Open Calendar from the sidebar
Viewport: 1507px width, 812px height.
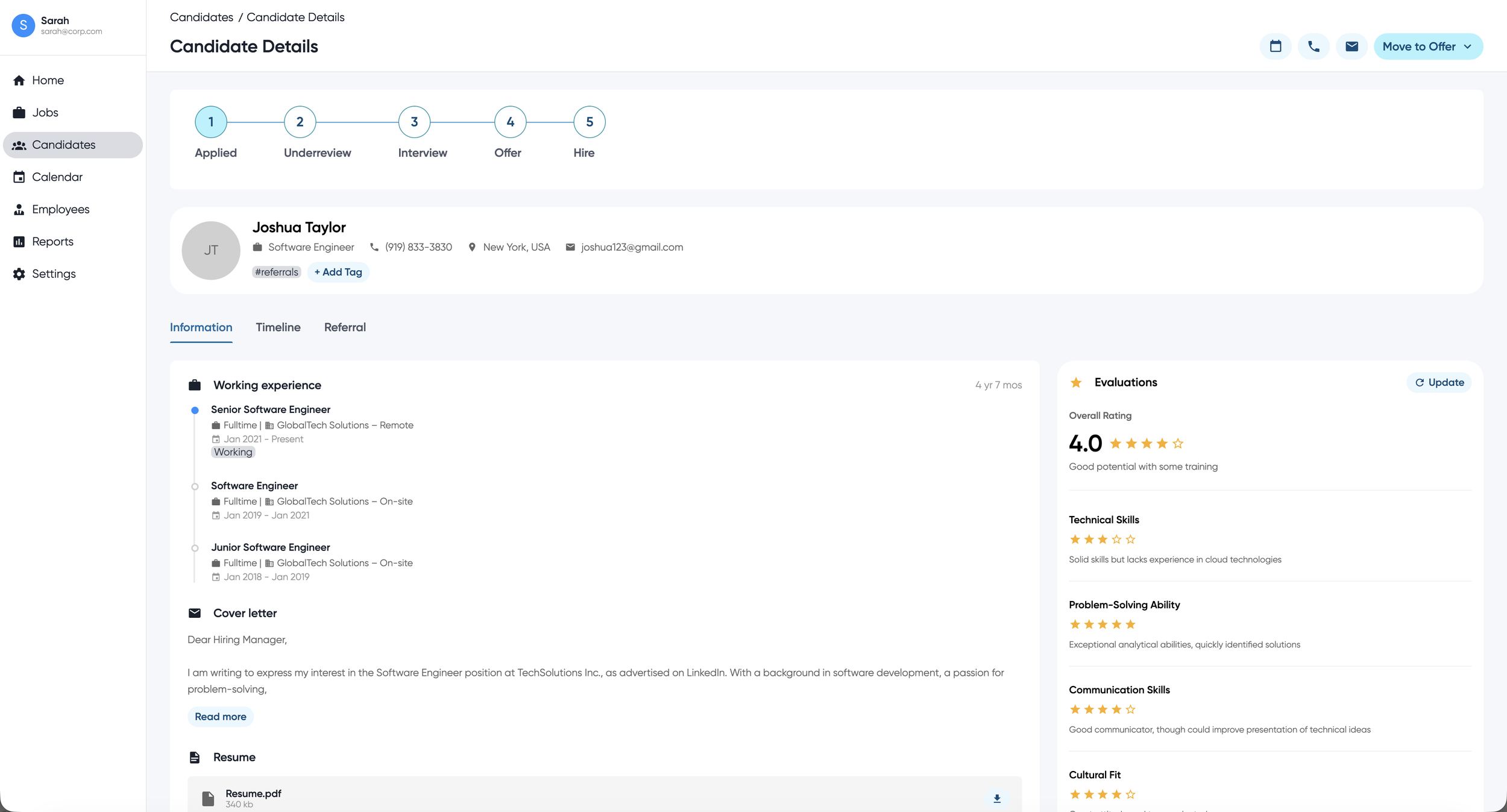[57, 177]
